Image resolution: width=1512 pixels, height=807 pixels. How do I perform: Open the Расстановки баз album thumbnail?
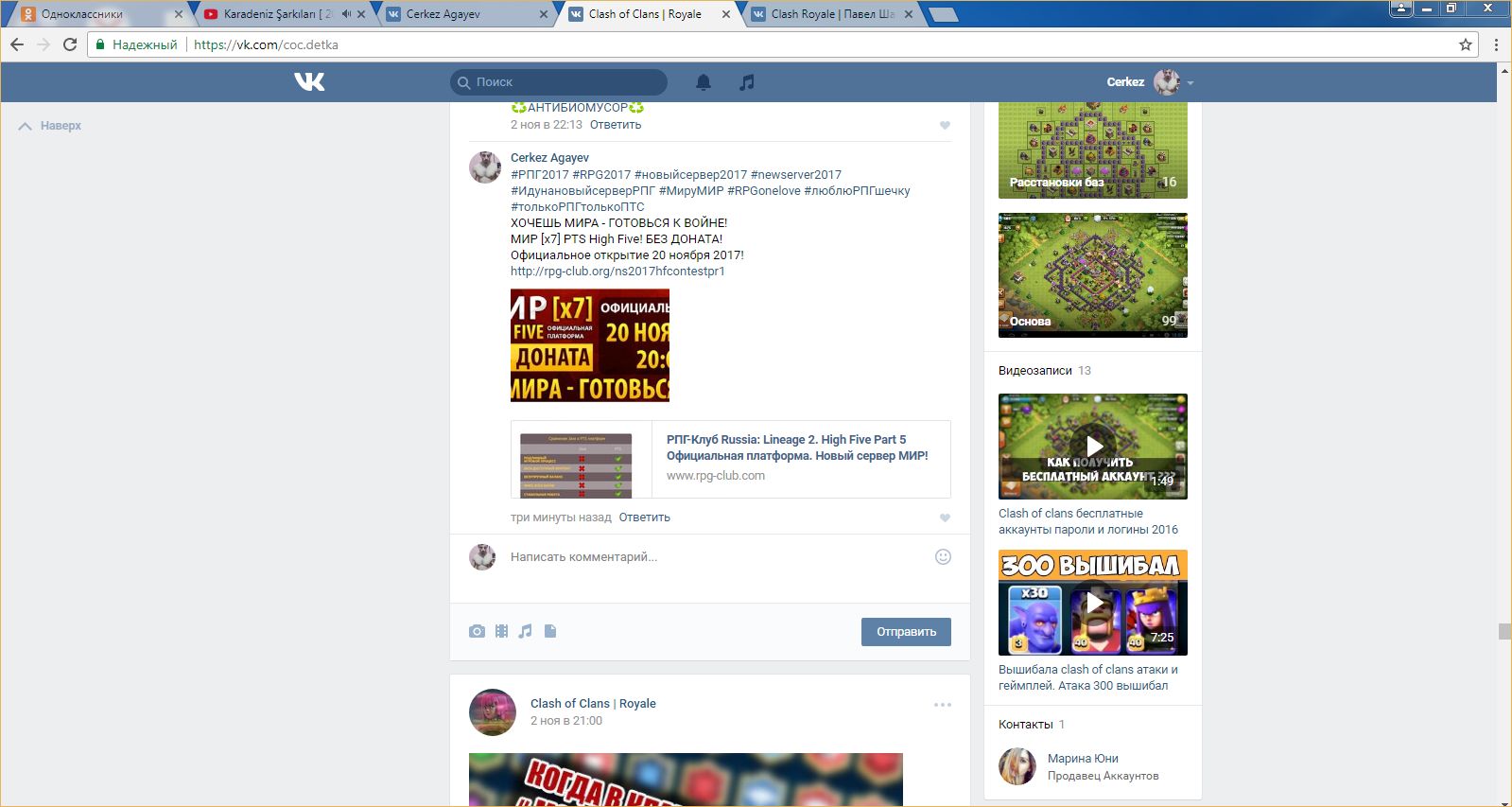click(x=1093, y=150)
